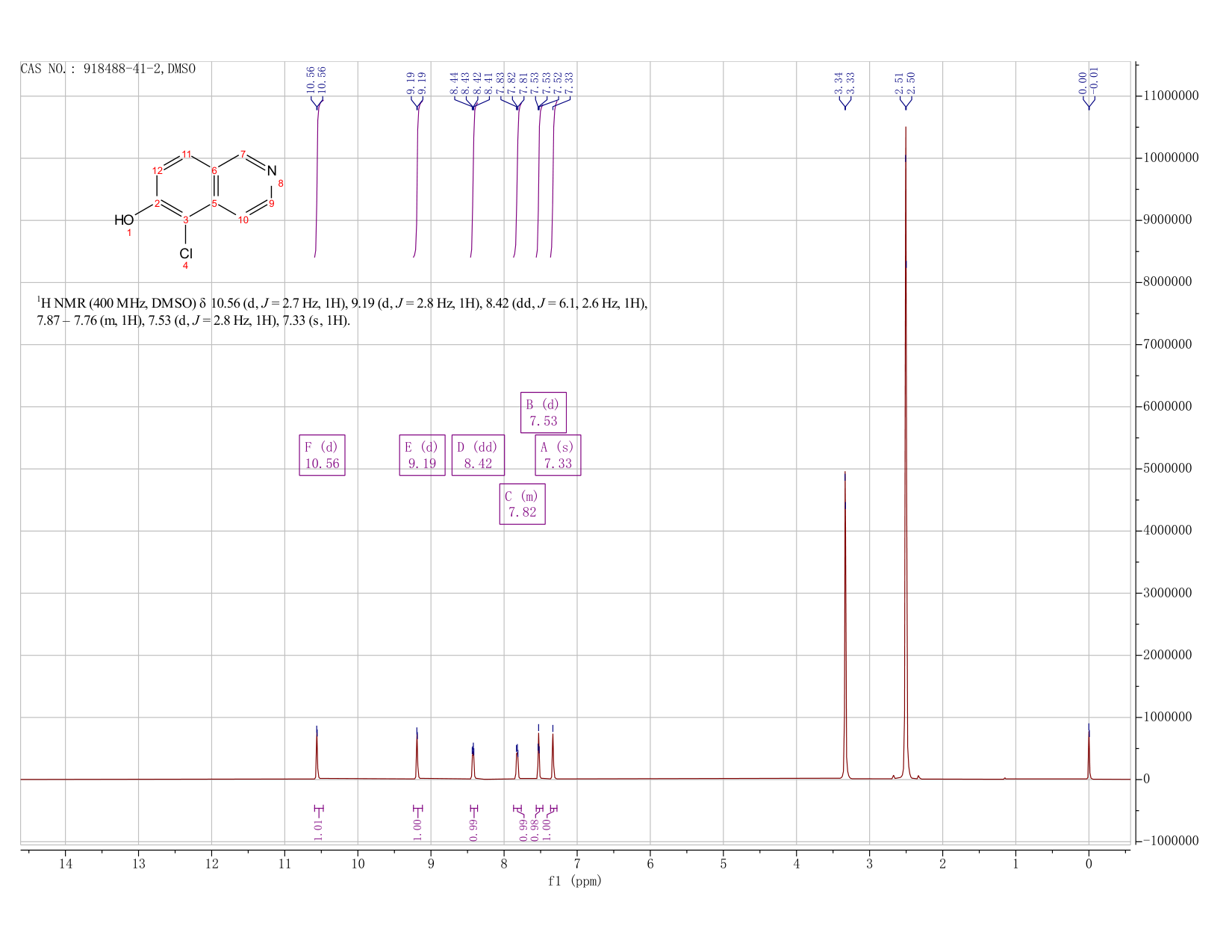Select the C (m) 7.82 multiplet box
The image size is (1232, 952).
522,504
